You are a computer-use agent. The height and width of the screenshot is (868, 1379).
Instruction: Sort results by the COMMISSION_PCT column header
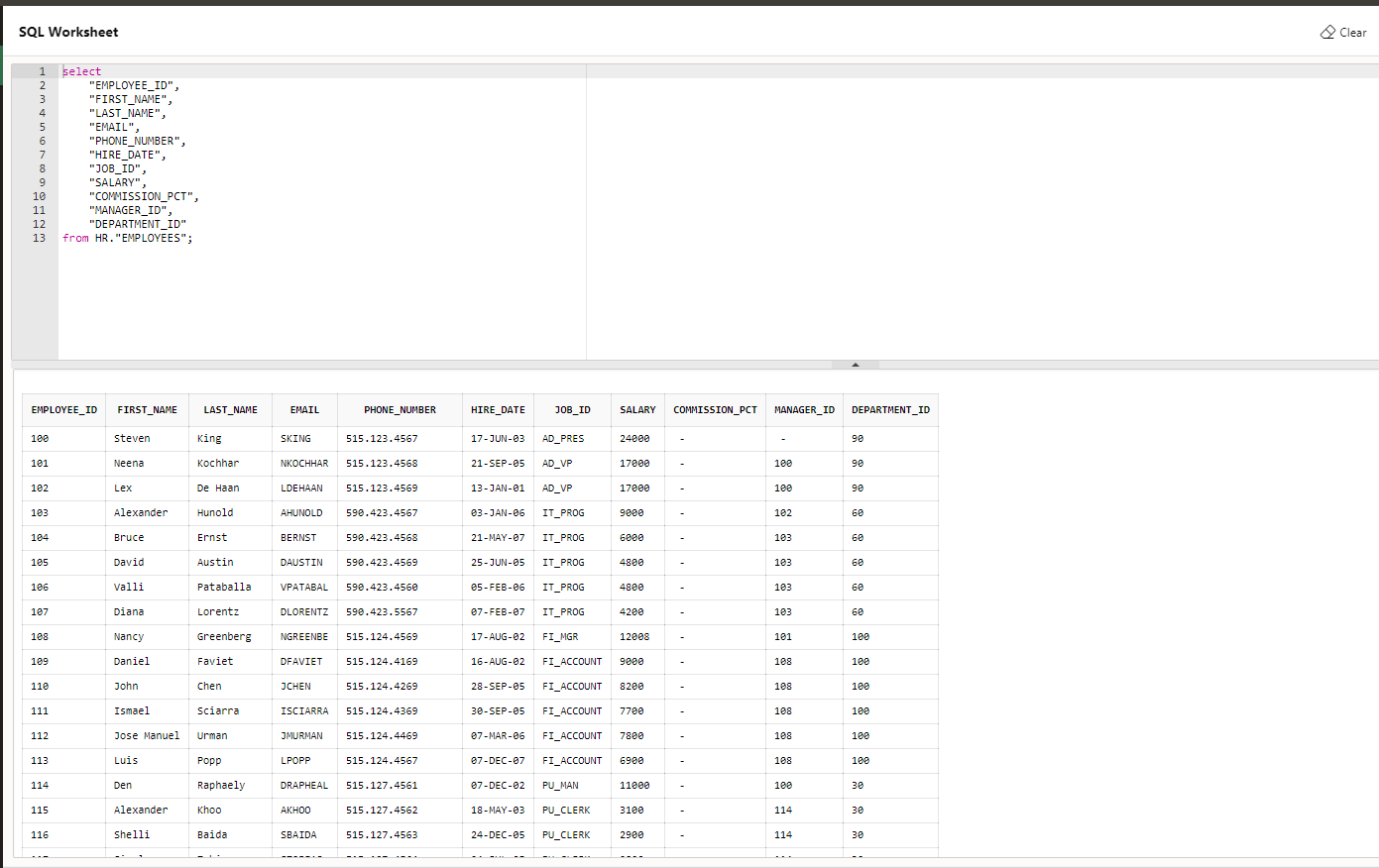[714, 409]
